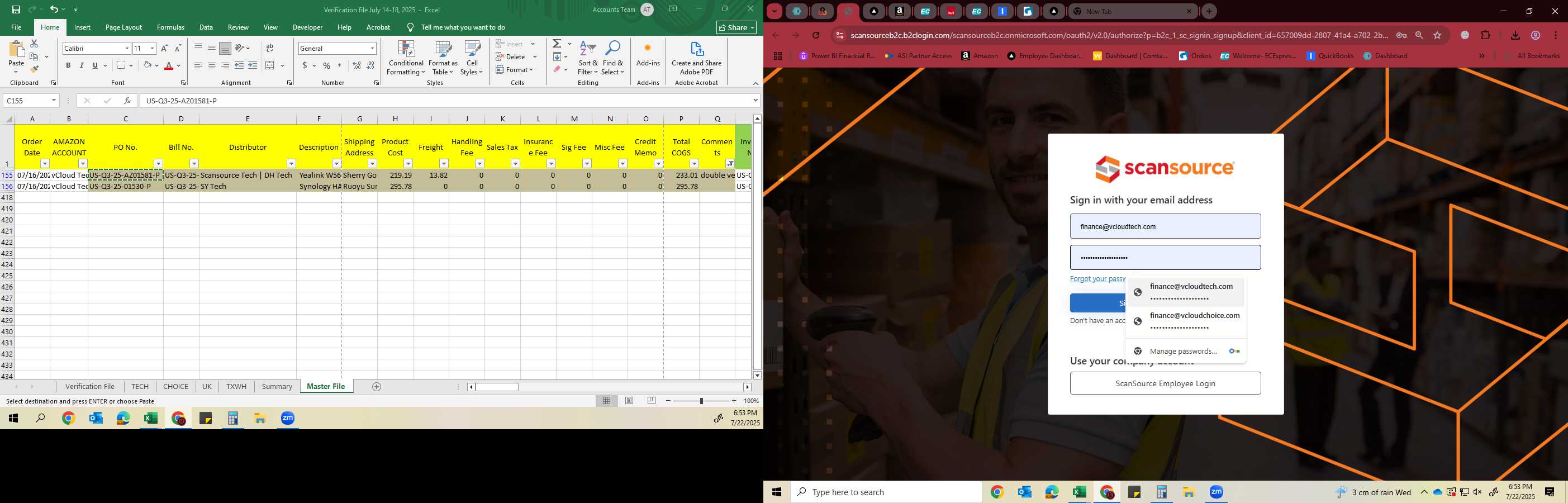Click the Format Painter brush icon

pos(34,69)
